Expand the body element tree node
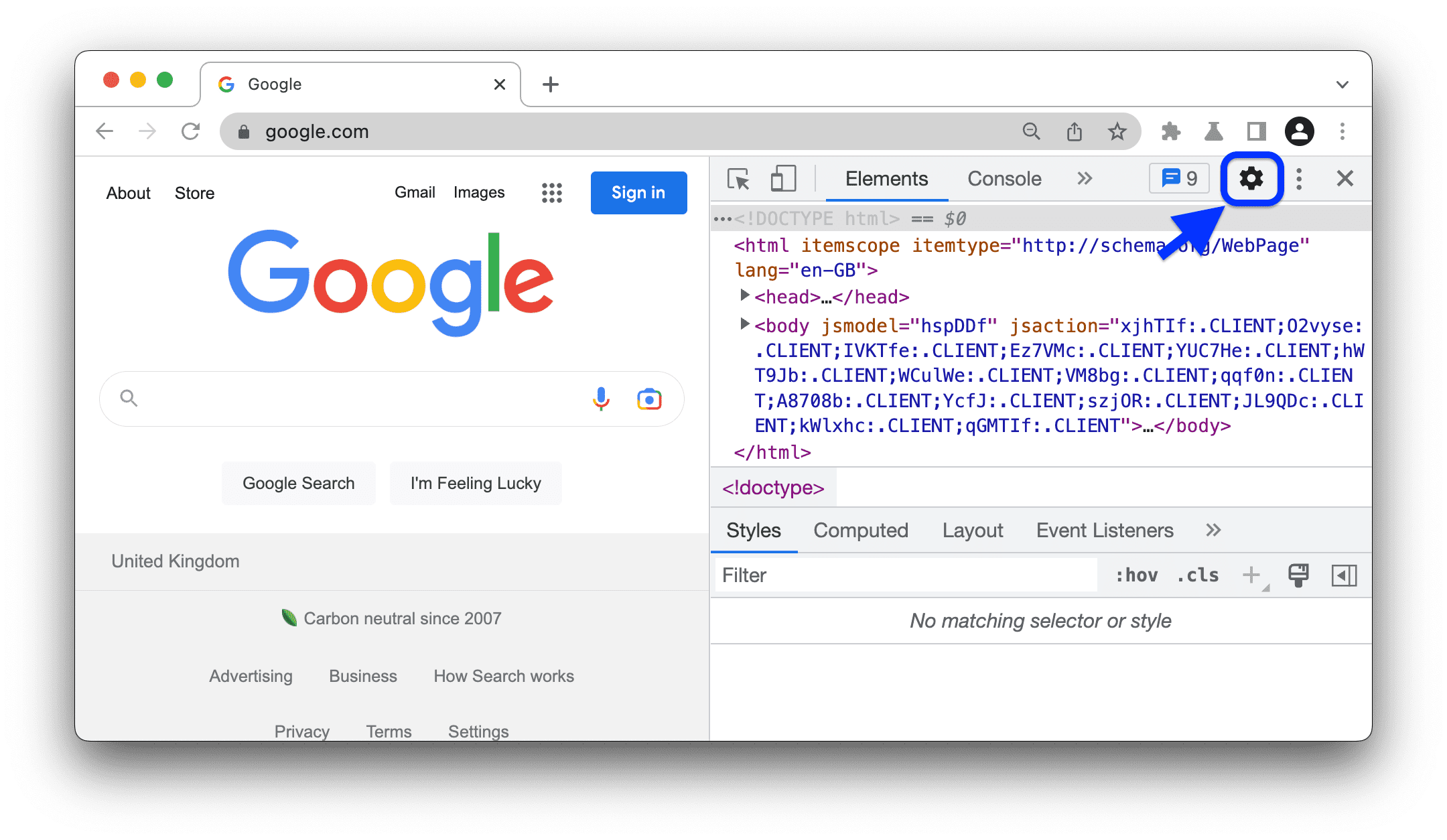The width and height of the screenshot is (1447, 840). coord(742,324)
